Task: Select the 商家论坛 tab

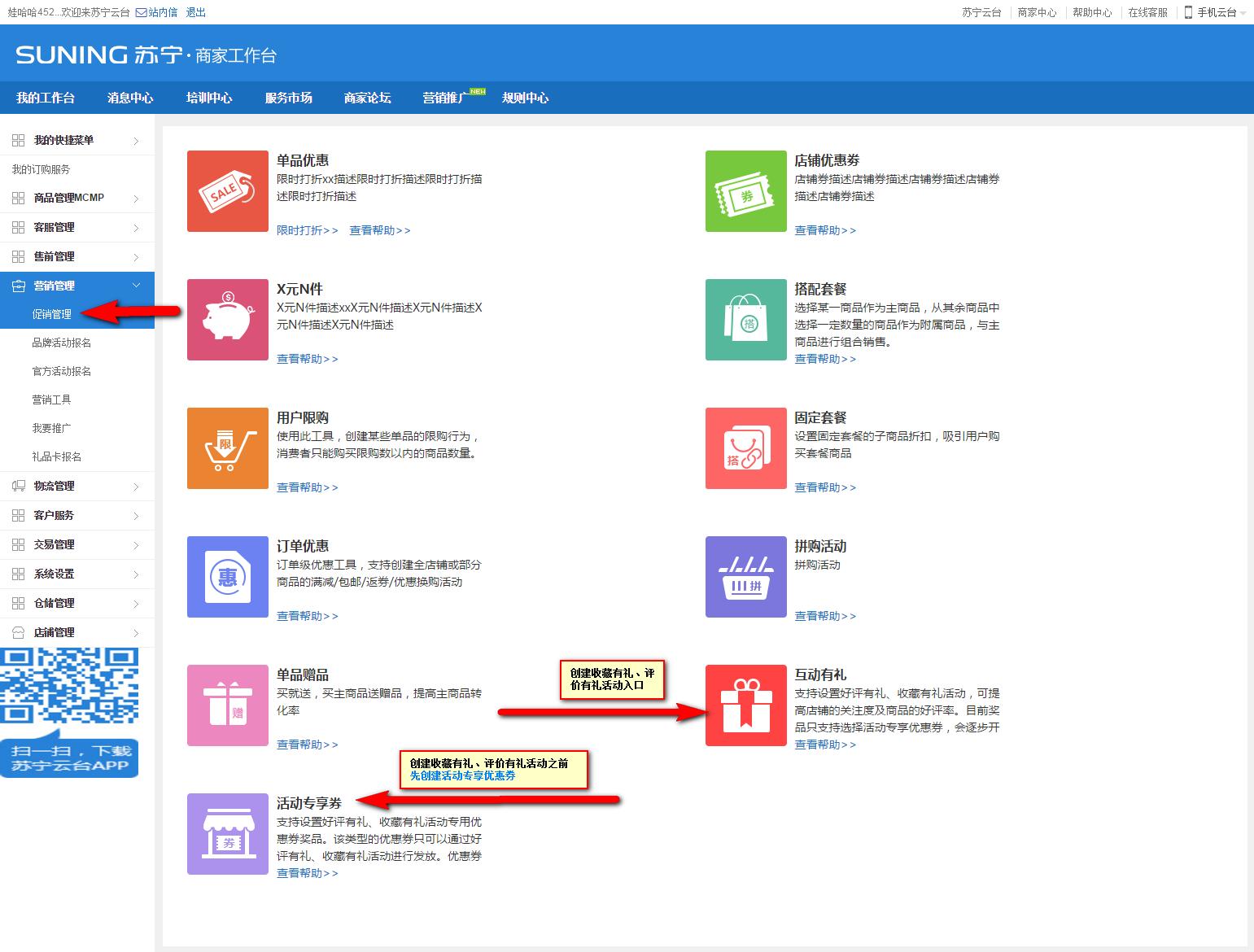Action: click(x=367, y=98)
